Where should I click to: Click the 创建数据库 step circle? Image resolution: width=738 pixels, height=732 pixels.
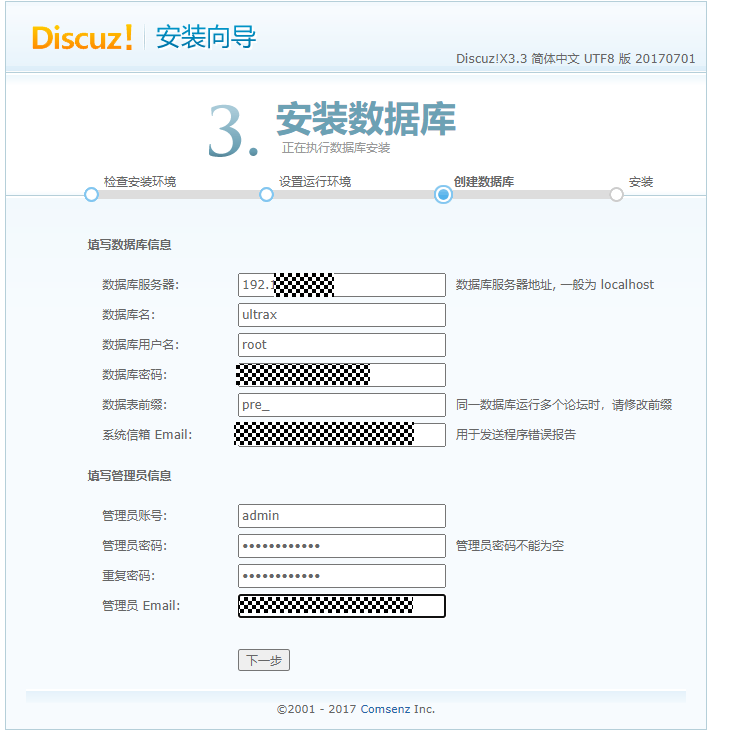pos(443,194)
